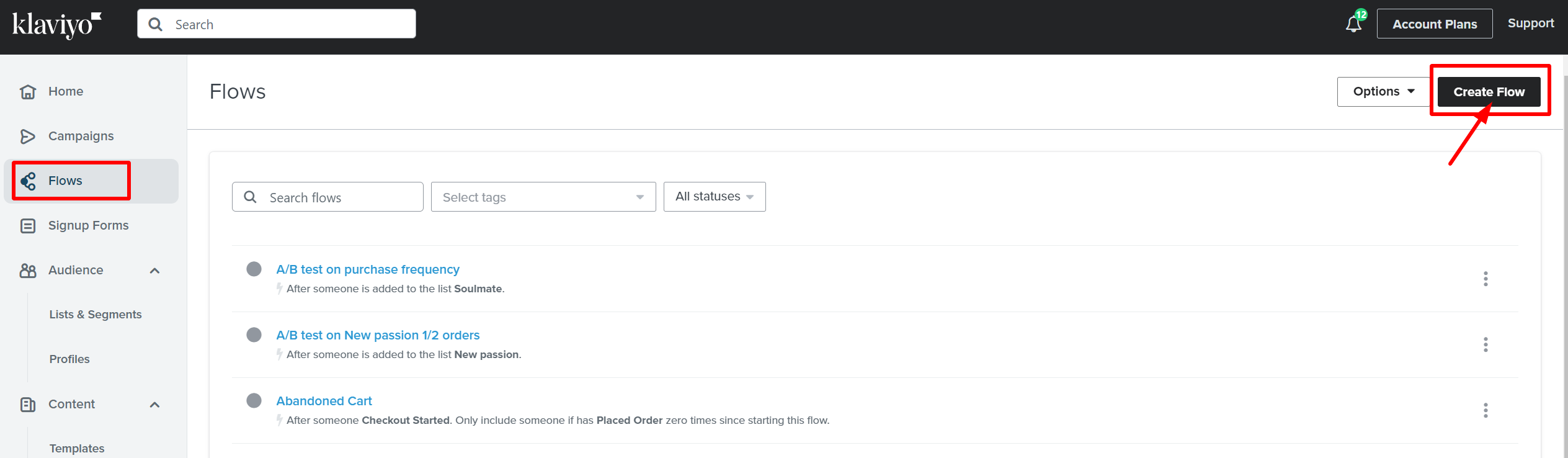Click the Campaigns paper-plane icon

(x=28, y=137)
